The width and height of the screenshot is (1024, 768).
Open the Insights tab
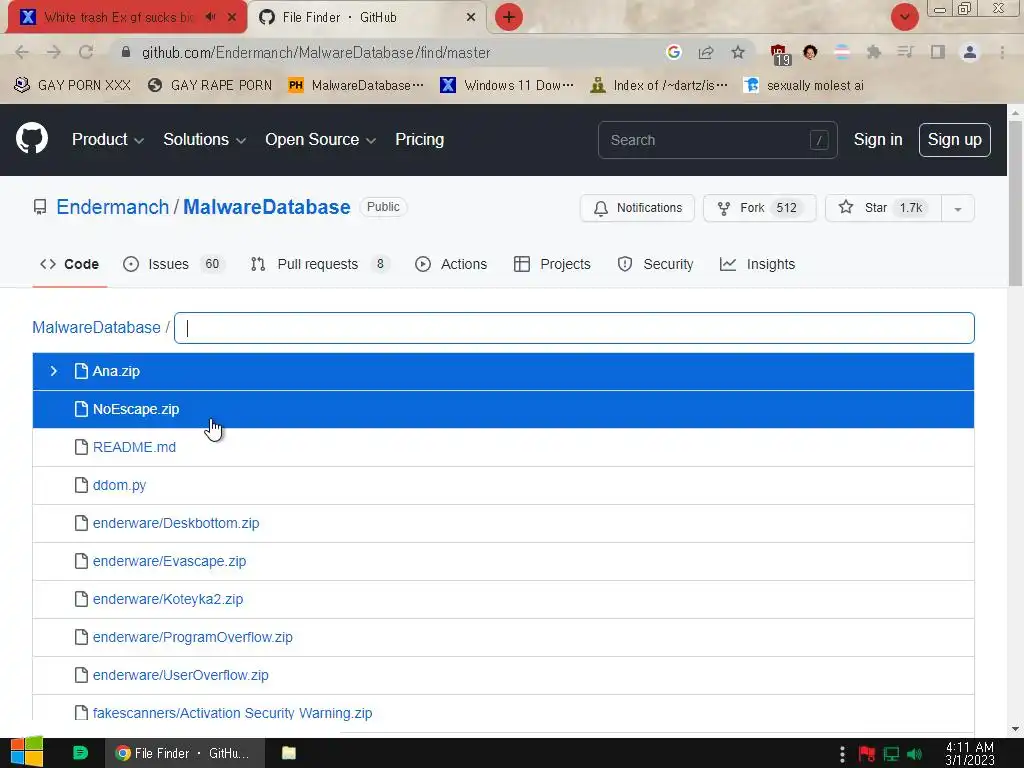pyautogui.click(x=758, y=264)
